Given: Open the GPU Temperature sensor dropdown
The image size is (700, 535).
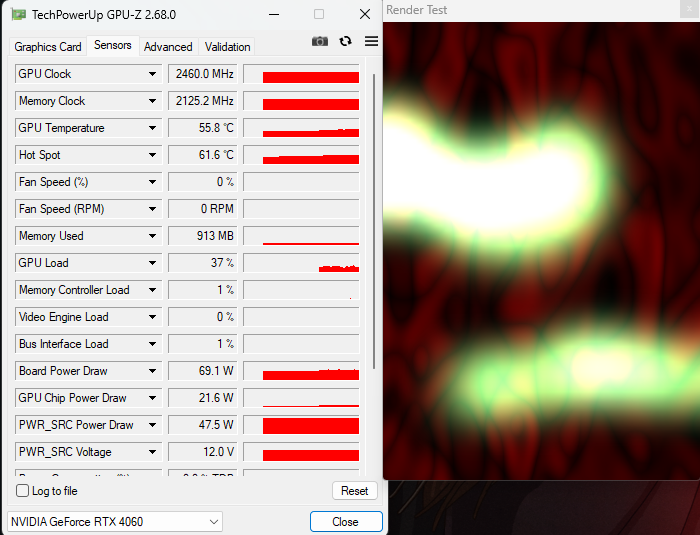Looking at the screenshot, I should [x=153, y=128].
